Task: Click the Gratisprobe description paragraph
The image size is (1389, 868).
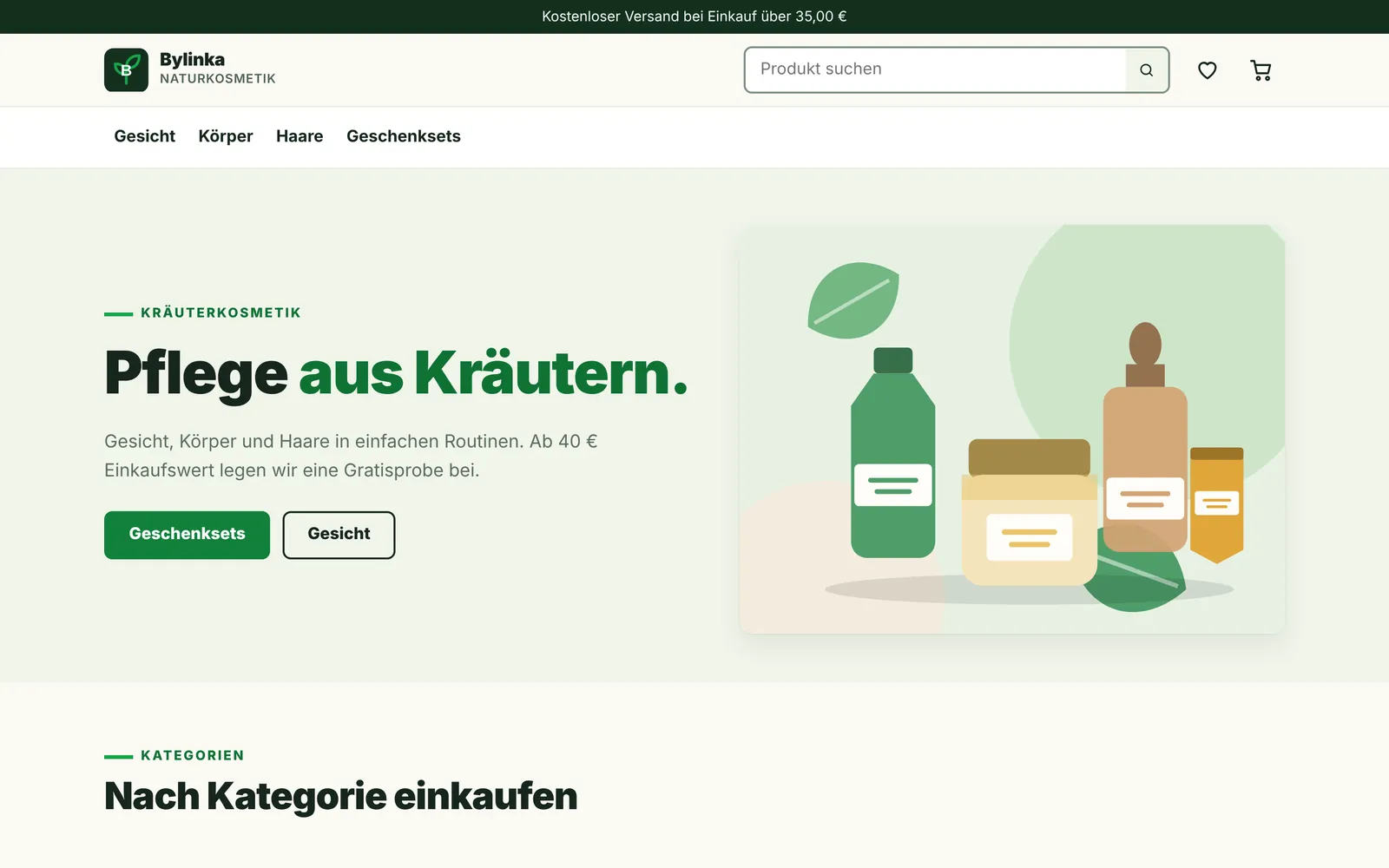Action: tap(351, 456)
